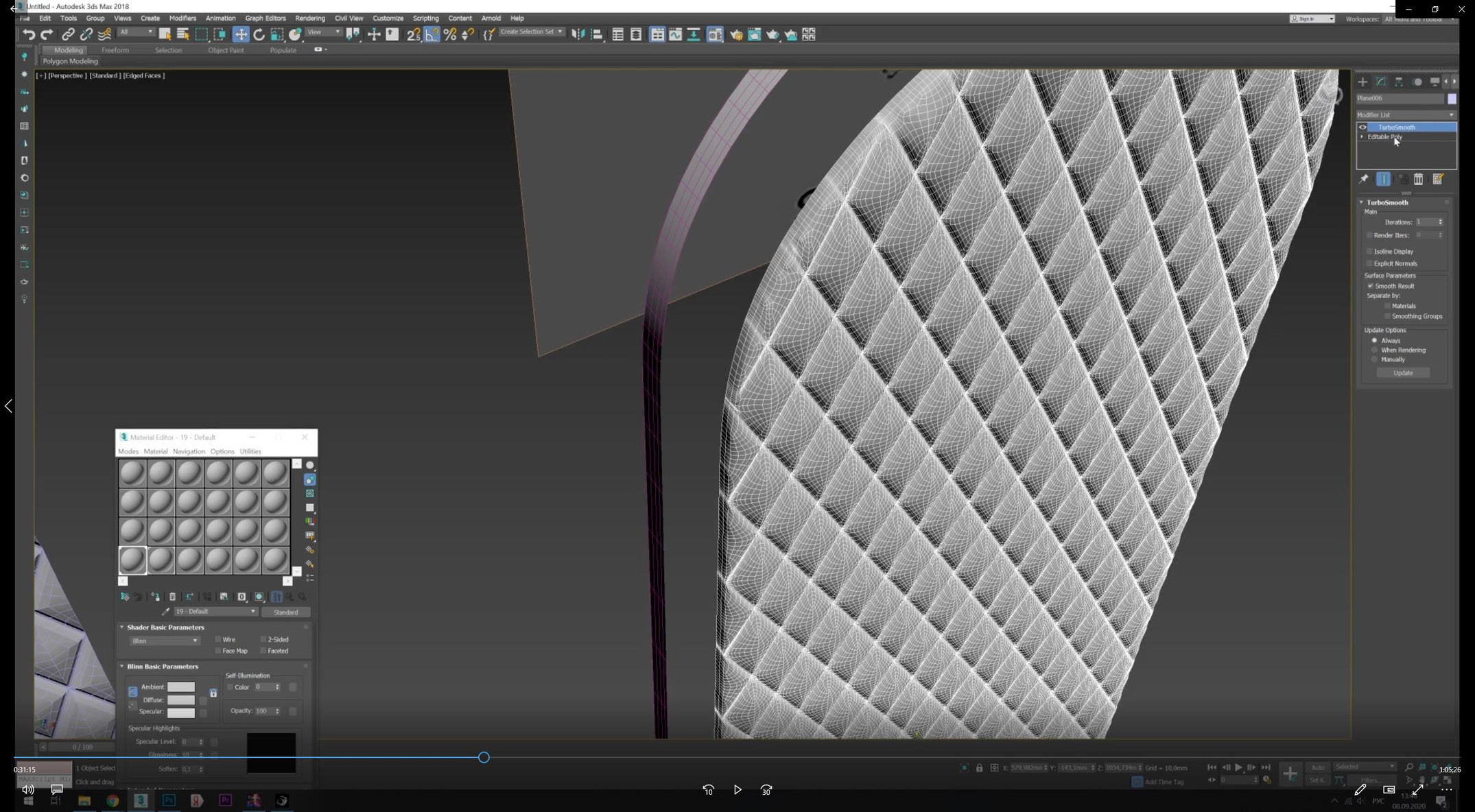
Task: Open the Blinn shader type dropdown
Action: pos(165,641)
